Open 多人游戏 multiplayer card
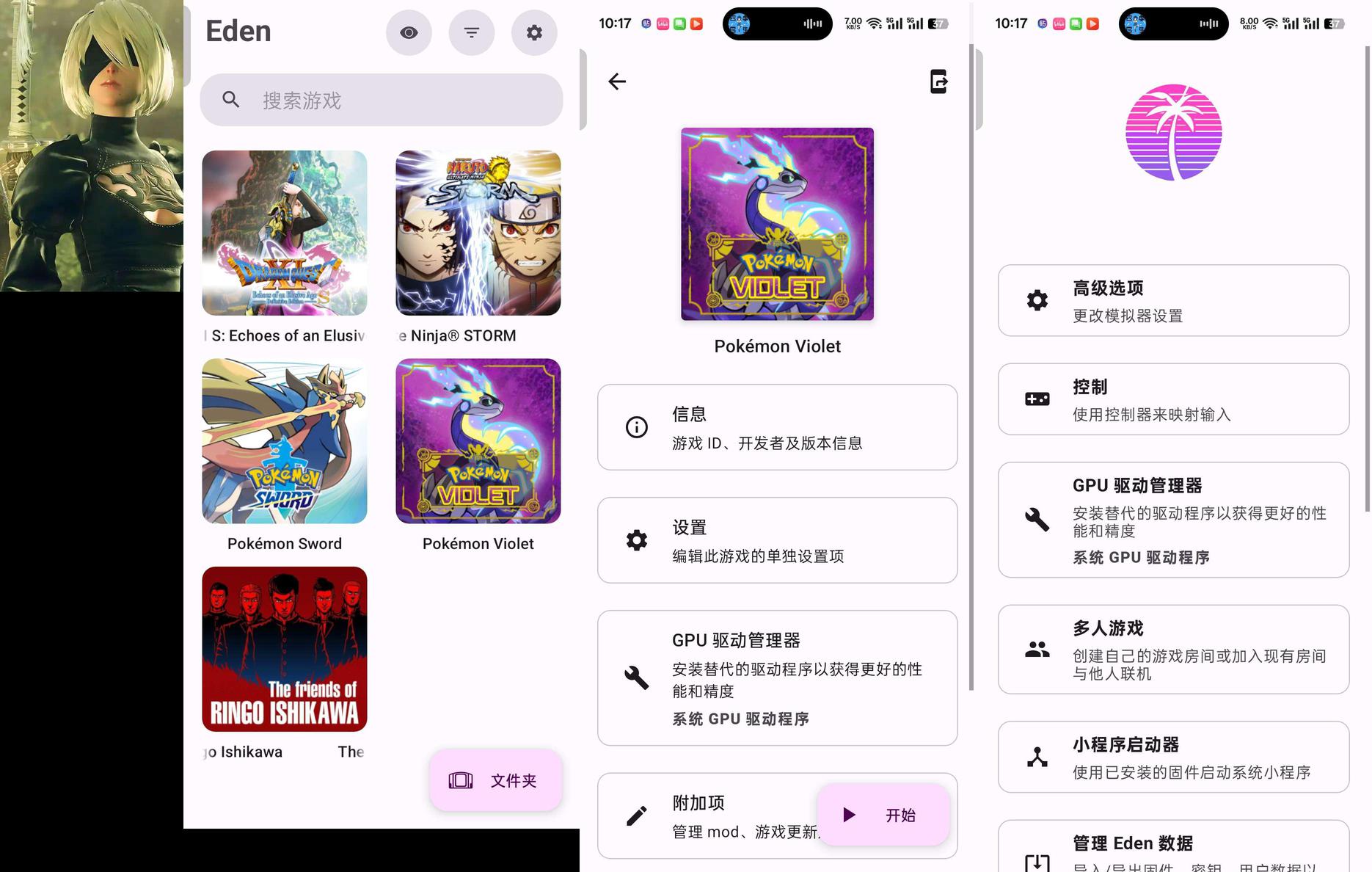1372x872 pixels. 1173,650
